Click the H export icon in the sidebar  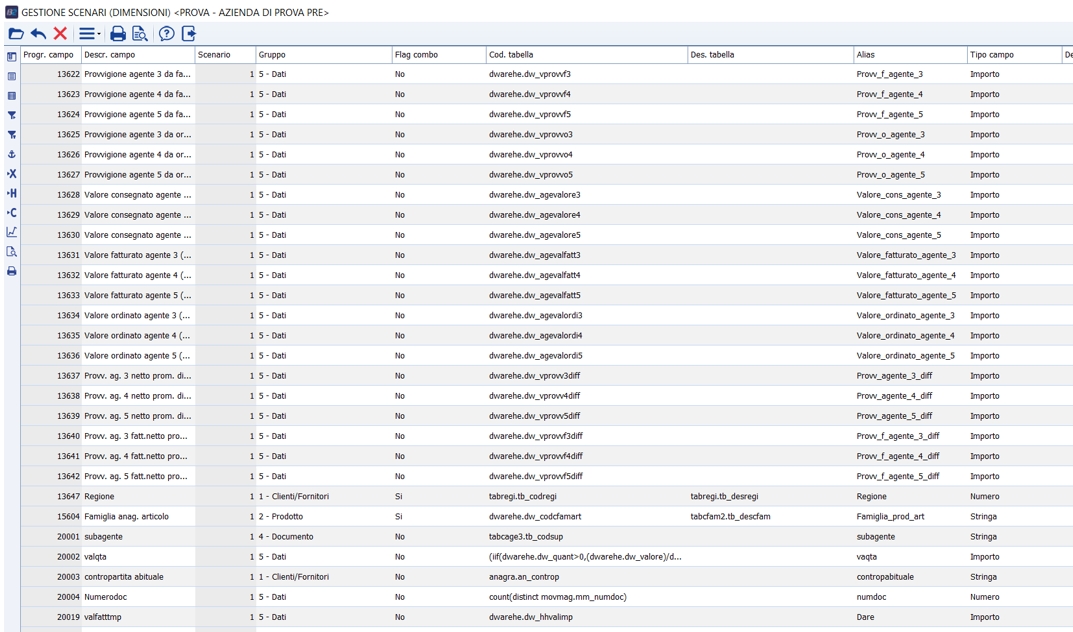tap(12, 194)
